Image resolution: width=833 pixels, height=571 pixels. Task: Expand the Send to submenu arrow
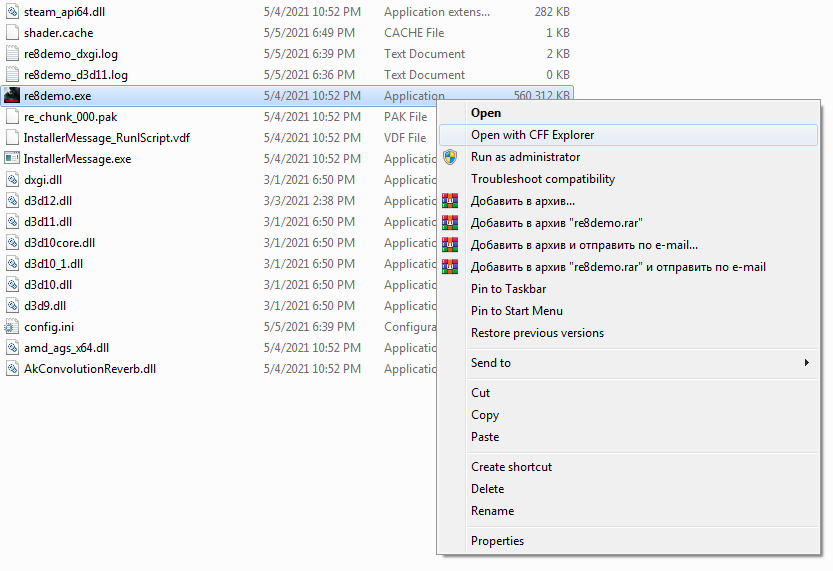(806, 363)
